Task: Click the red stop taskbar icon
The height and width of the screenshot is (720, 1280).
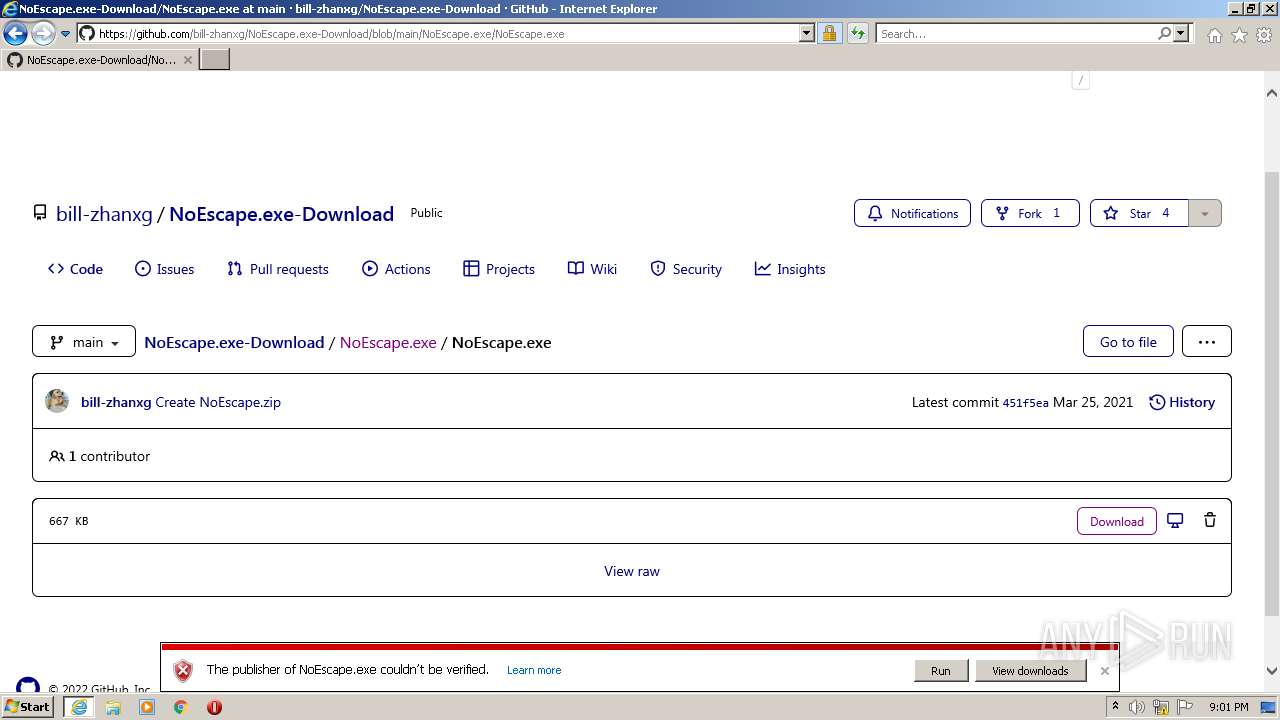Action: (x=214, y=707)
